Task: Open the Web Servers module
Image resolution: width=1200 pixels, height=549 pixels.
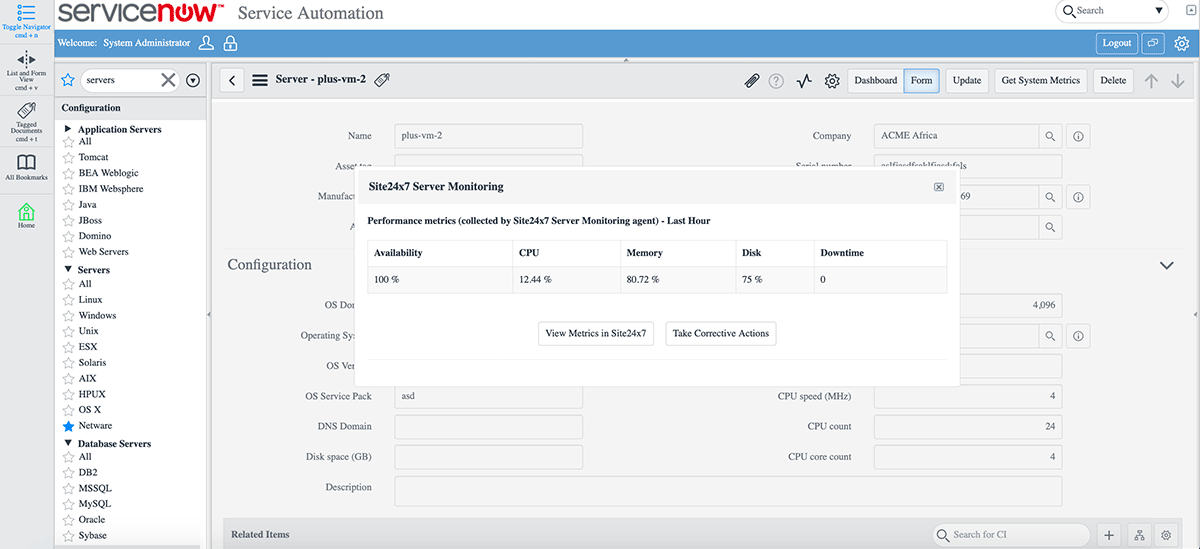Action: point(104,252)
